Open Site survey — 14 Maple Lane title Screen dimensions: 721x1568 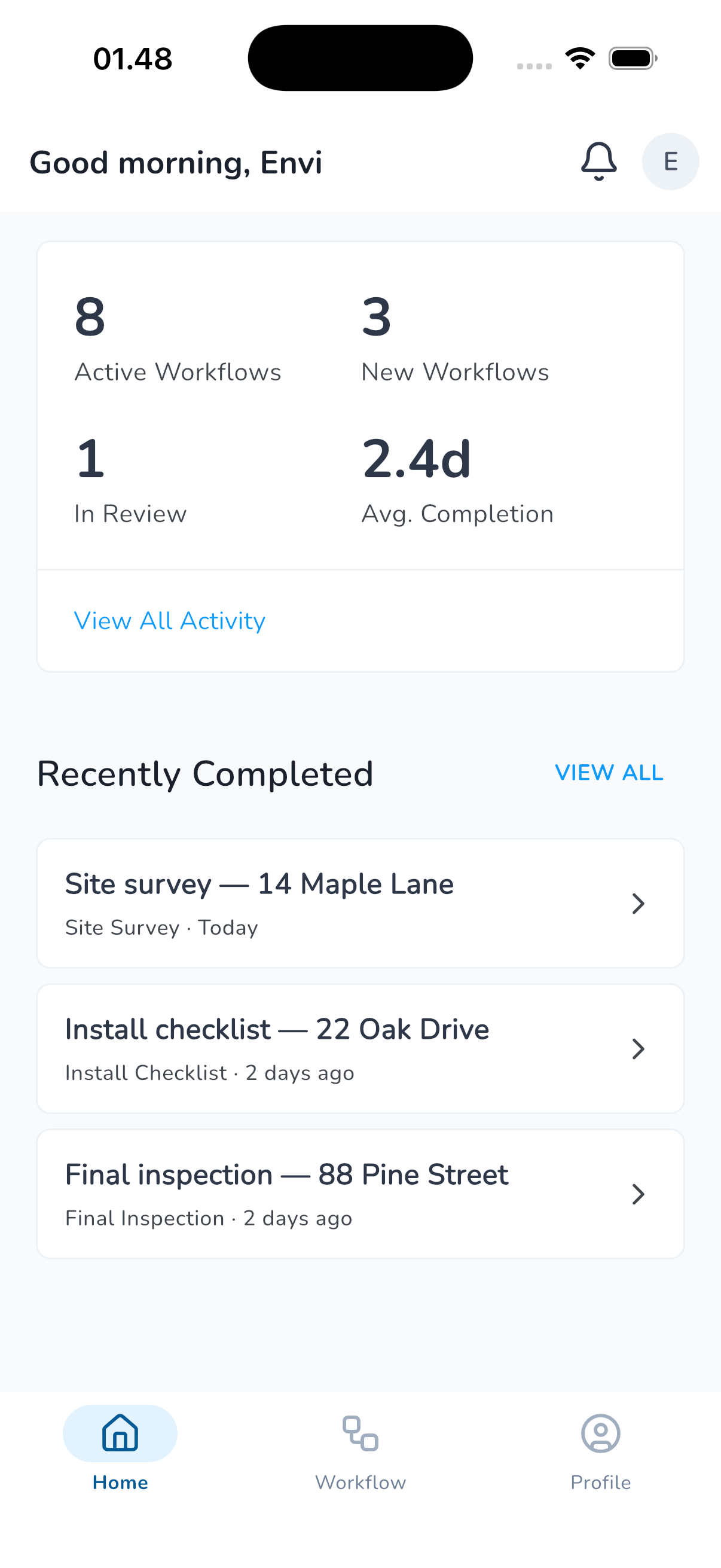point(259,884)
